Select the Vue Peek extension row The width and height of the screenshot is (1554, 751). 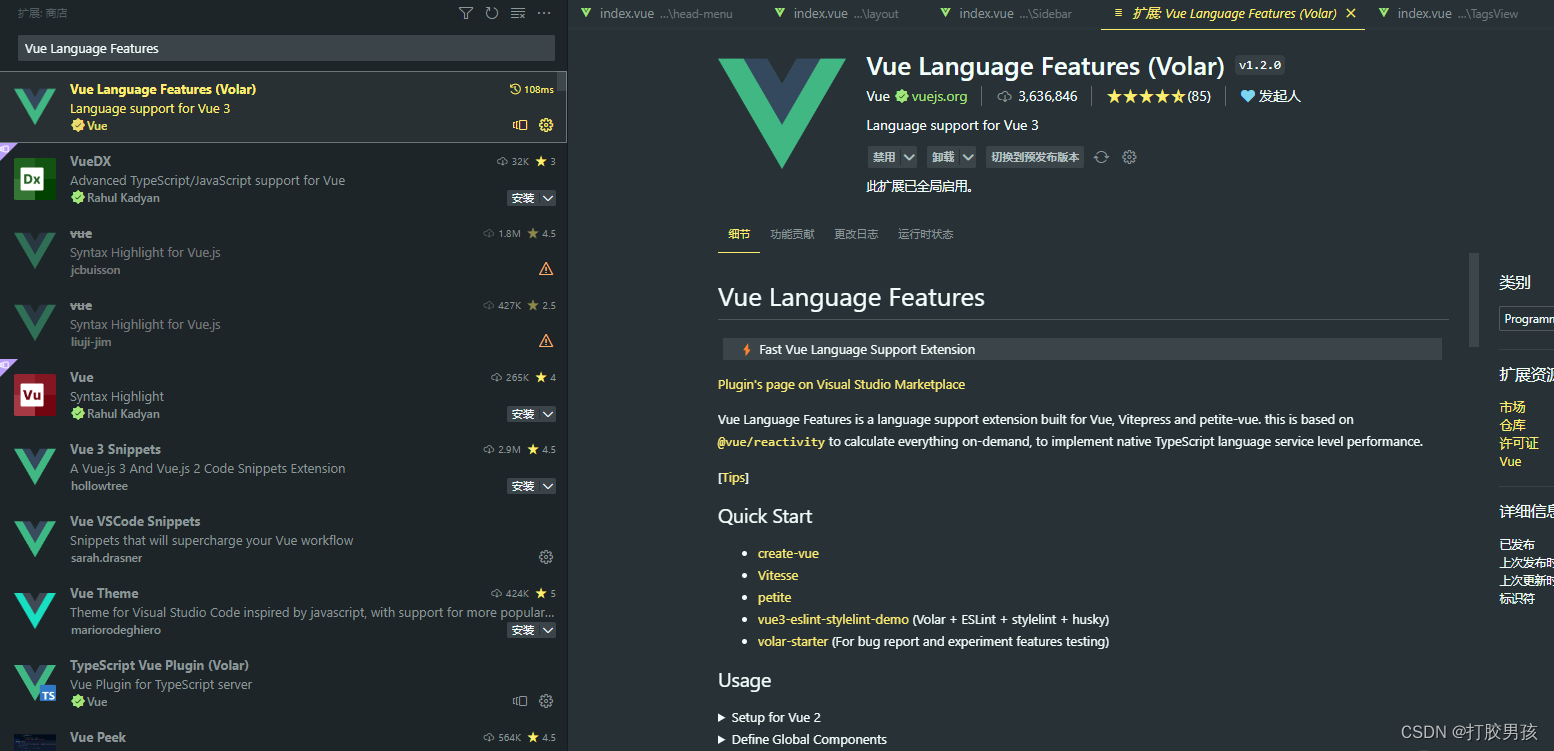284,739
